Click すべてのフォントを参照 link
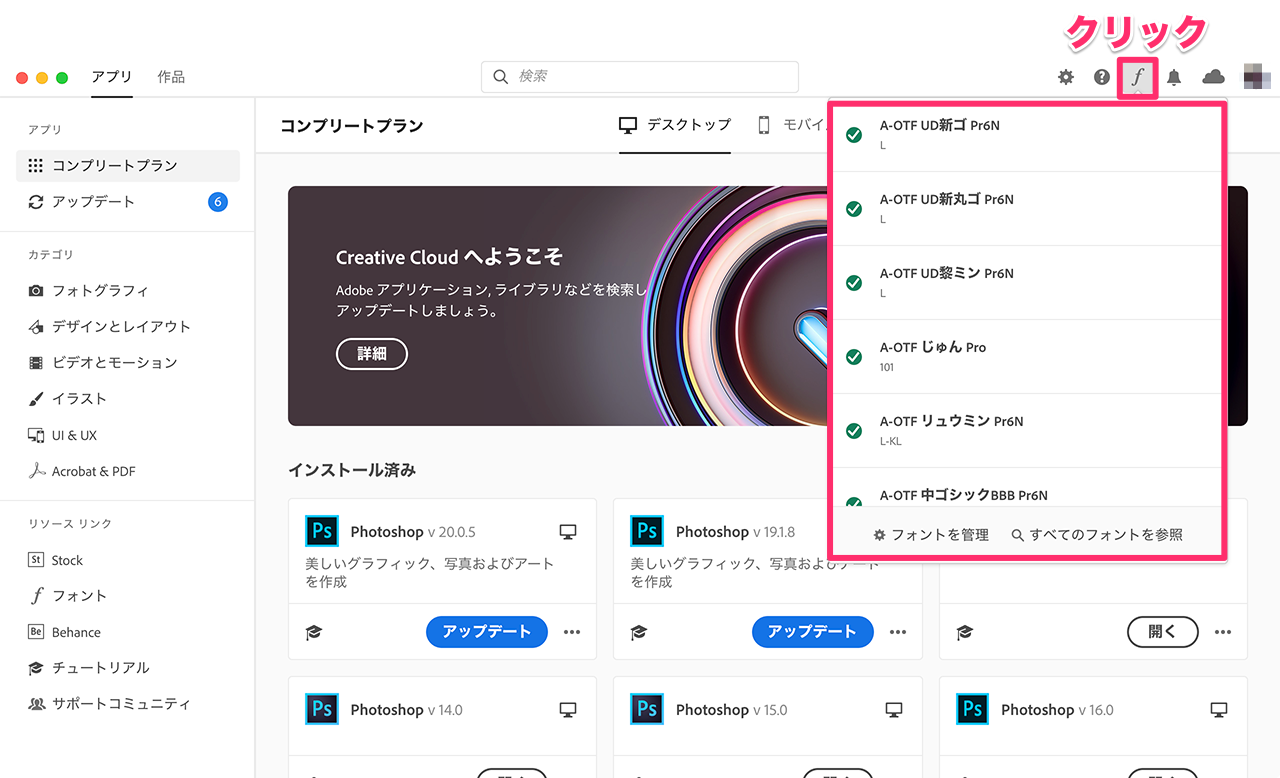Image resolution: width=1280 pixels, height=778 pixels. point(1097,535)
